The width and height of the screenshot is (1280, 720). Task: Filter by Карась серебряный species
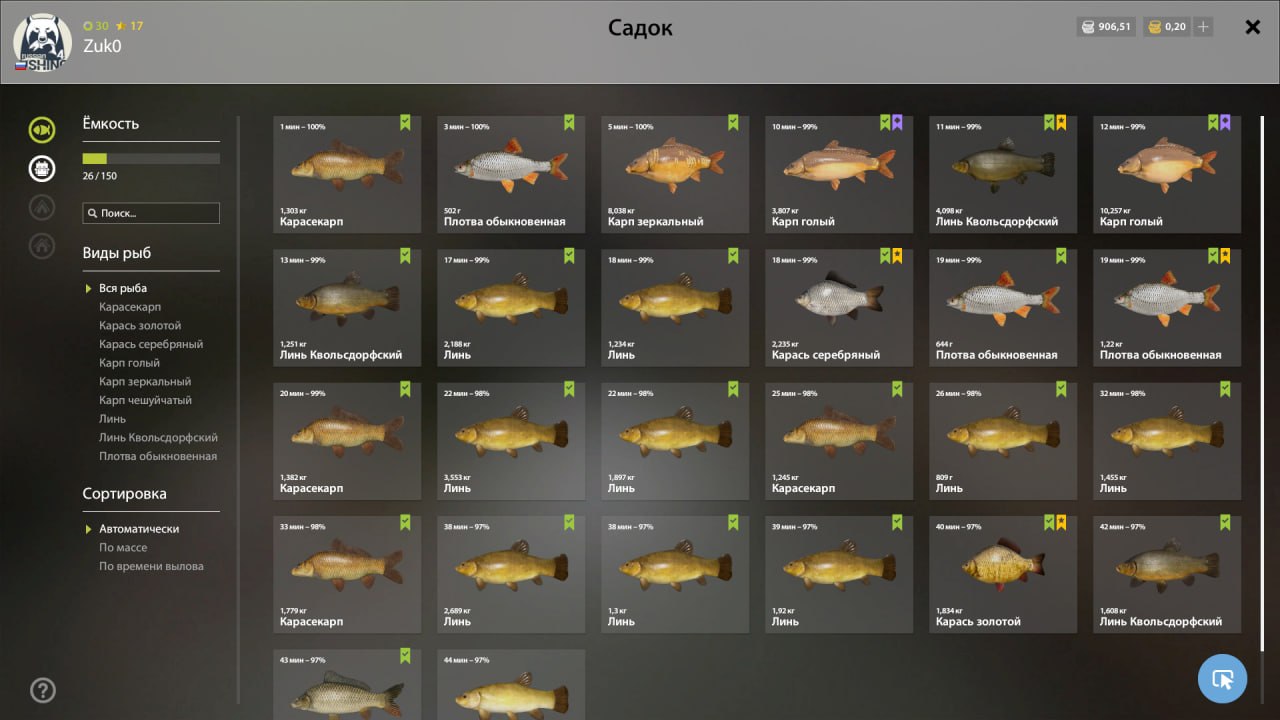[x=151, y=344]
